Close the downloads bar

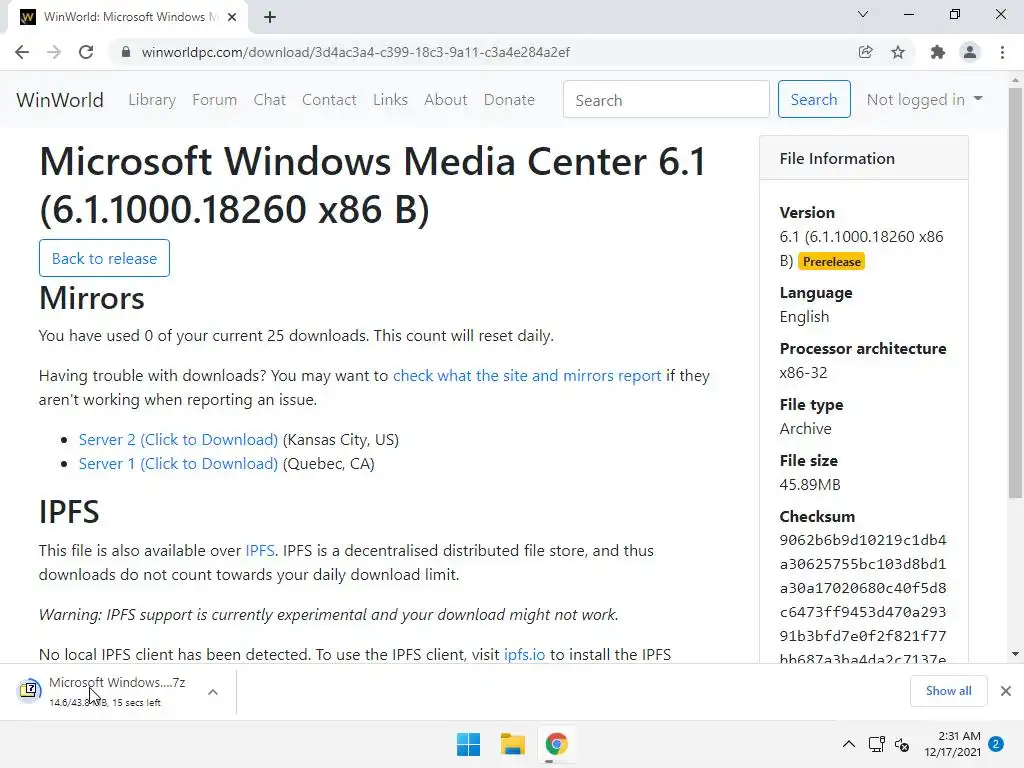[x=1006, y=690]
